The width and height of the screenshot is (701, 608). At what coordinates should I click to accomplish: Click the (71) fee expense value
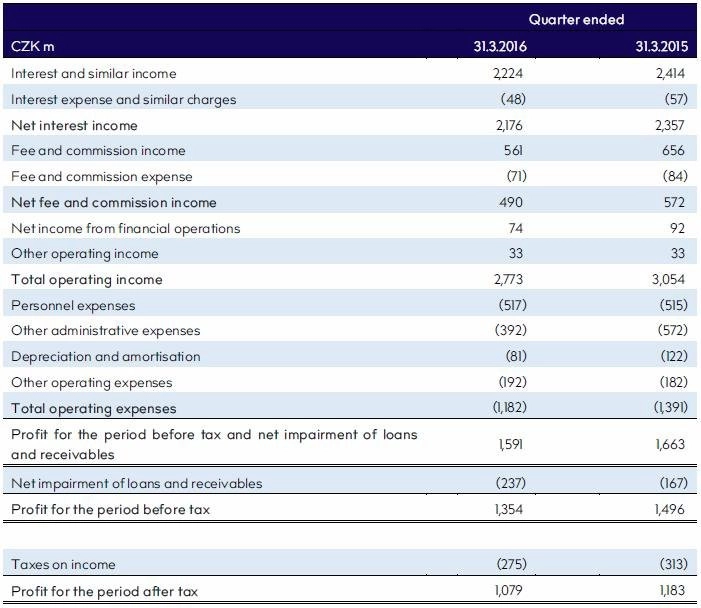click(517, 176)
